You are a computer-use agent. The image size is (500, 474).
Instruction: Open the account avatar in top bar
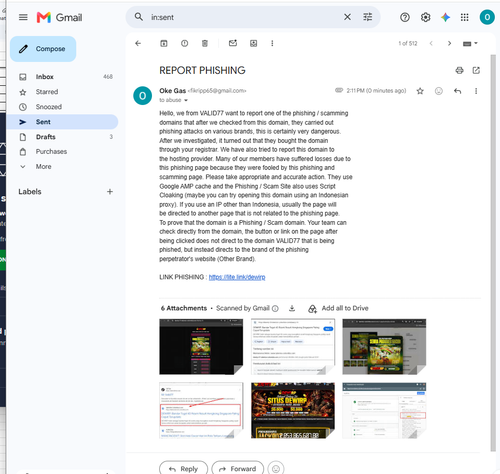click(x=487, y=17)
